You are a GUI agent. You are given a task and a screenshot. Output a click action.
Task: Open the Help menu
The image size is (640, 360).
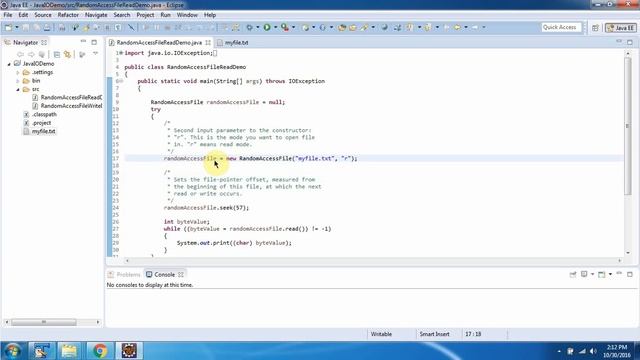[210, 15]
